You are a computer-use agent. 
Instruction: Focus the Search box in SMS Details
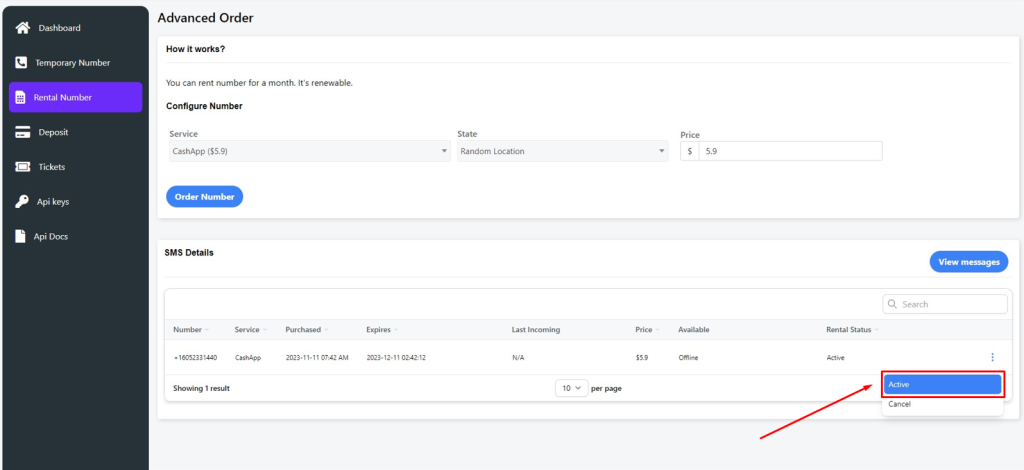coord(952,304)
